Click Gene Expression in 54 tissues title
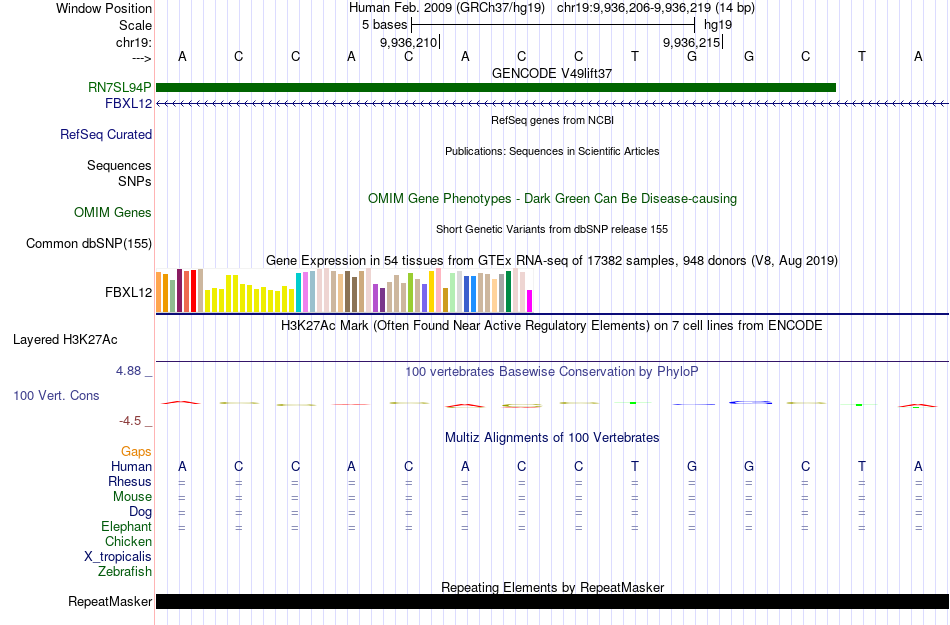The width and height of the screenshot is (950, 625). (x=552, y=261)
